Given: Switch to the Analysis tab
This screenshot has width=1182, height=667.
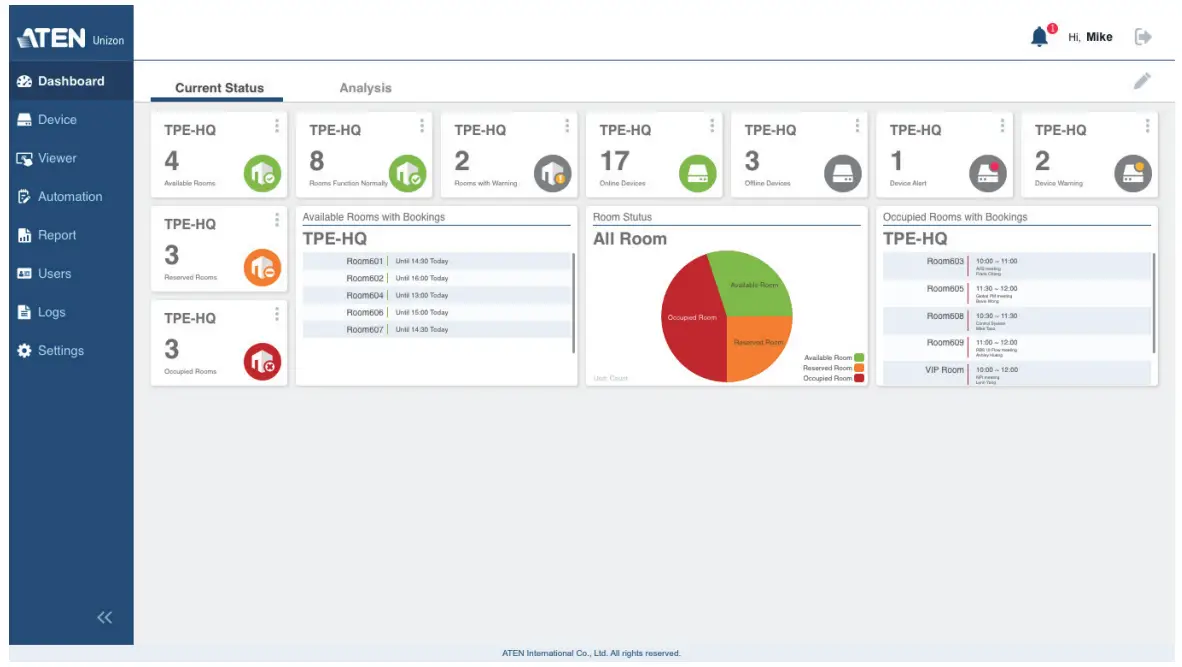Looking at the screenshot, I should [365, 88].
